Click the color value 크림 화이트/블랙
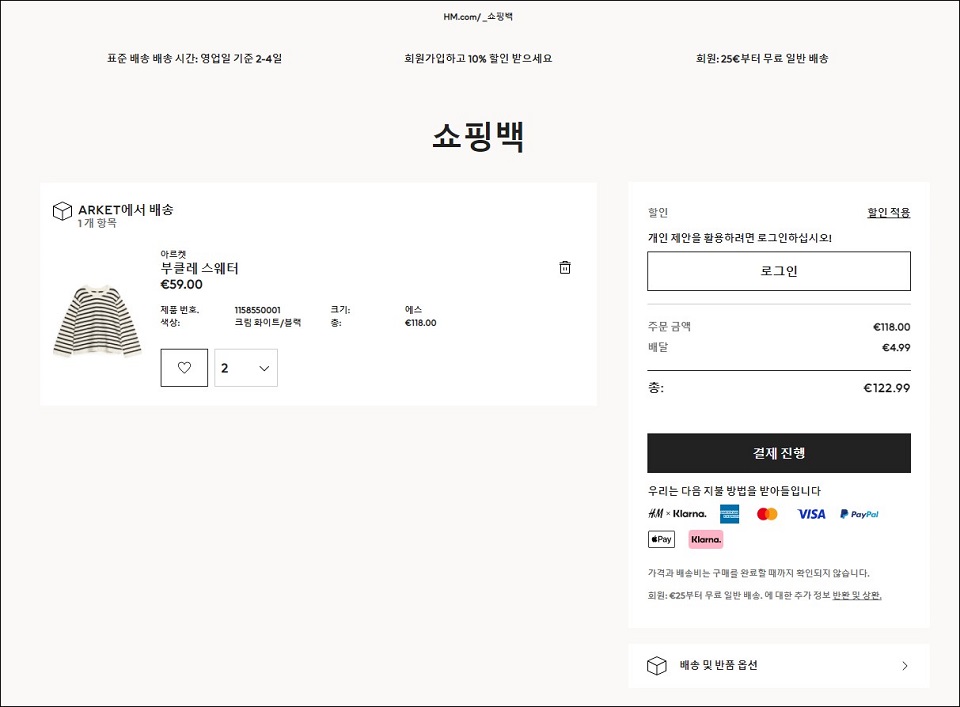 (x=268, y=323)
